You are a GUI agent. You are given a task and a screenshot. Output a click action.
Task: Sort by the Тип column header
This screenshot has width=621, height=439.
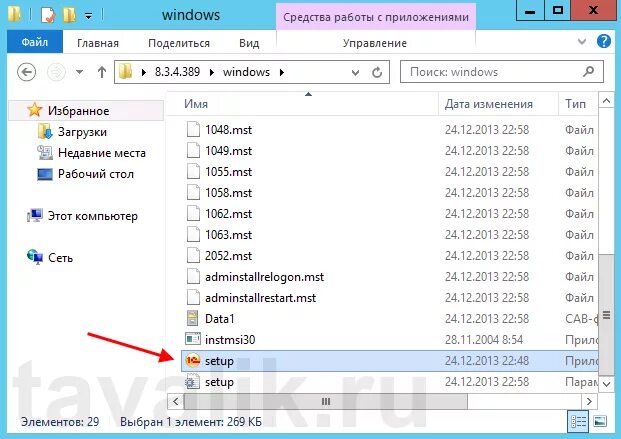[578, 104]
